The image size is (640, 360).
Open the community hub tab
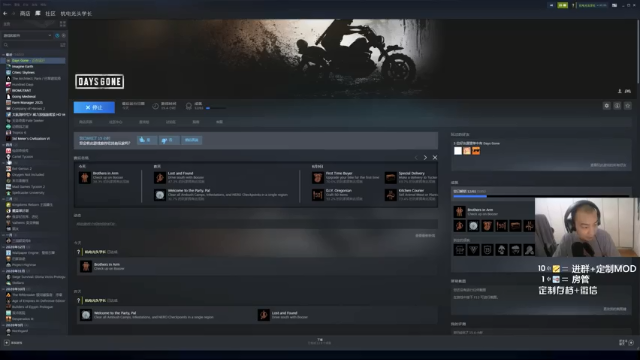coord(116,122)
